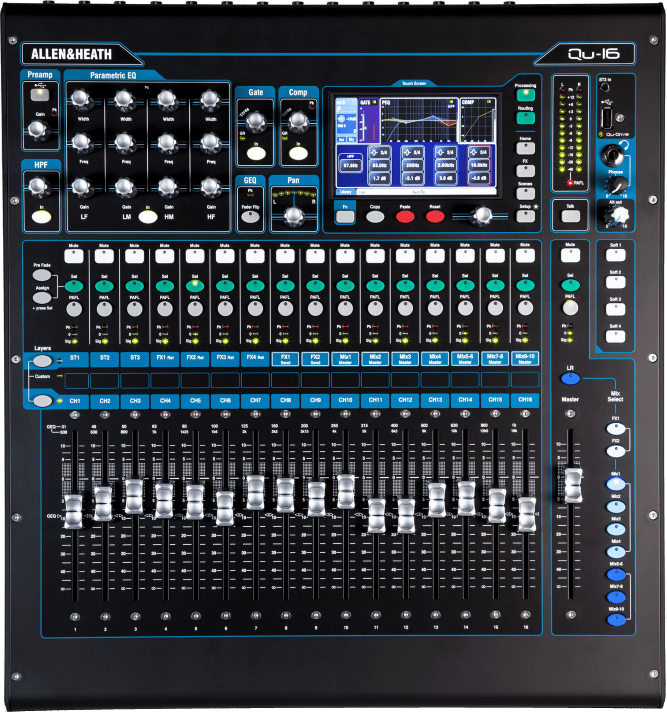This screenshot has width=667, height=712.
Task: Switch to the upper ST1 layer button
Action: pyautogui.click(x=42, y=361)
